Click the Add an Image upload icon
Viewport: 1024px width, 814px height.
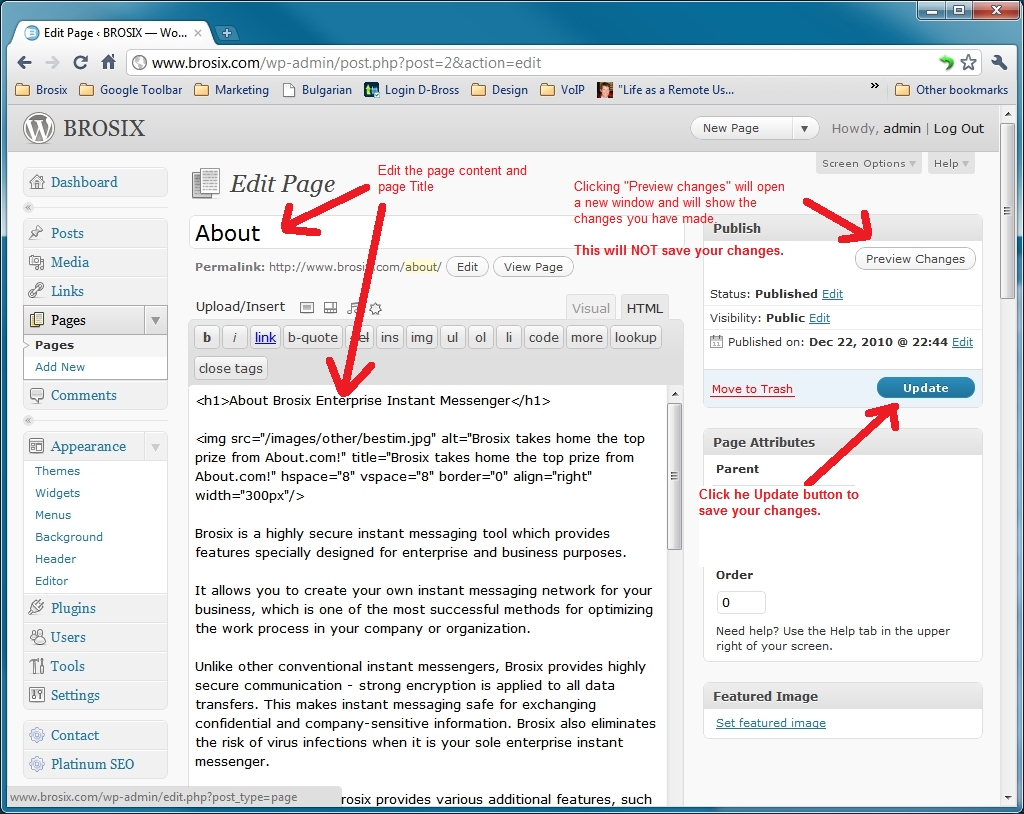click(307, 308)
